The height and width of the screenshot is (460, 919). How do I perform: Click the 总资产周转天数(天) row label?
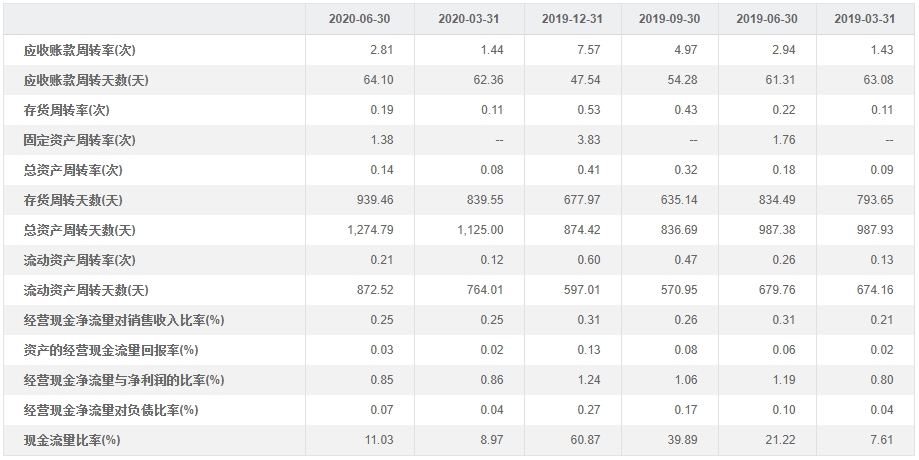click(x=79, y=230)
